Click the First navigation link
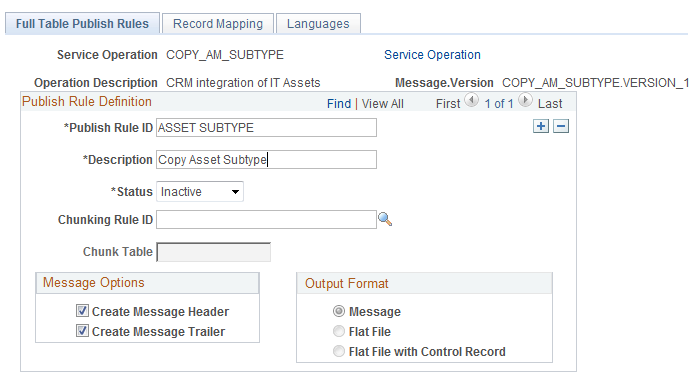The image size is (698, 383). tap(448, 104)
